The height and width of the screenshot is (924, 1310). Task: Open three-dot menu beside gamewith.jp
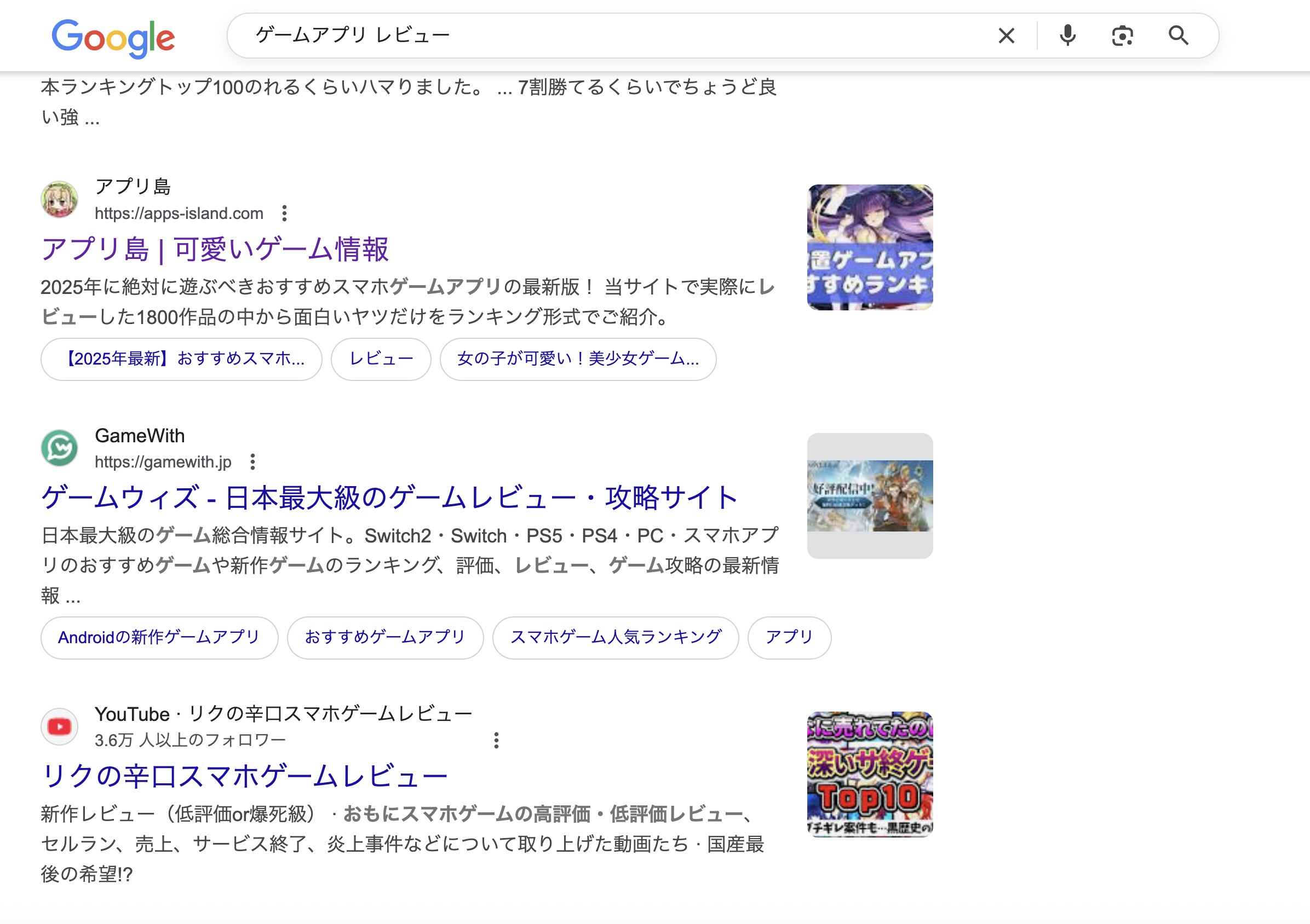click(252, 462)
